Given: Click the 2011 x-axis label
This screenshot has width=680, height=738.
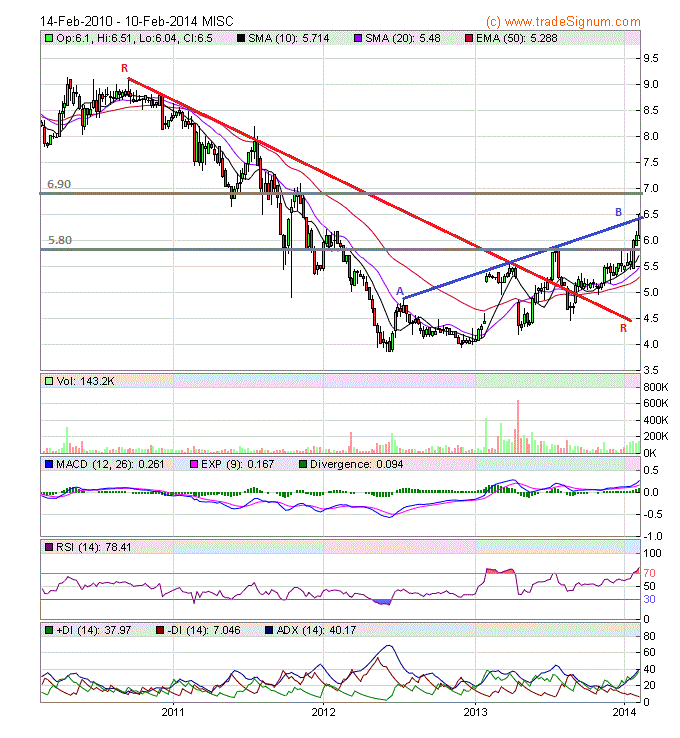Looking at the screenshot, I should click(173, 712).
